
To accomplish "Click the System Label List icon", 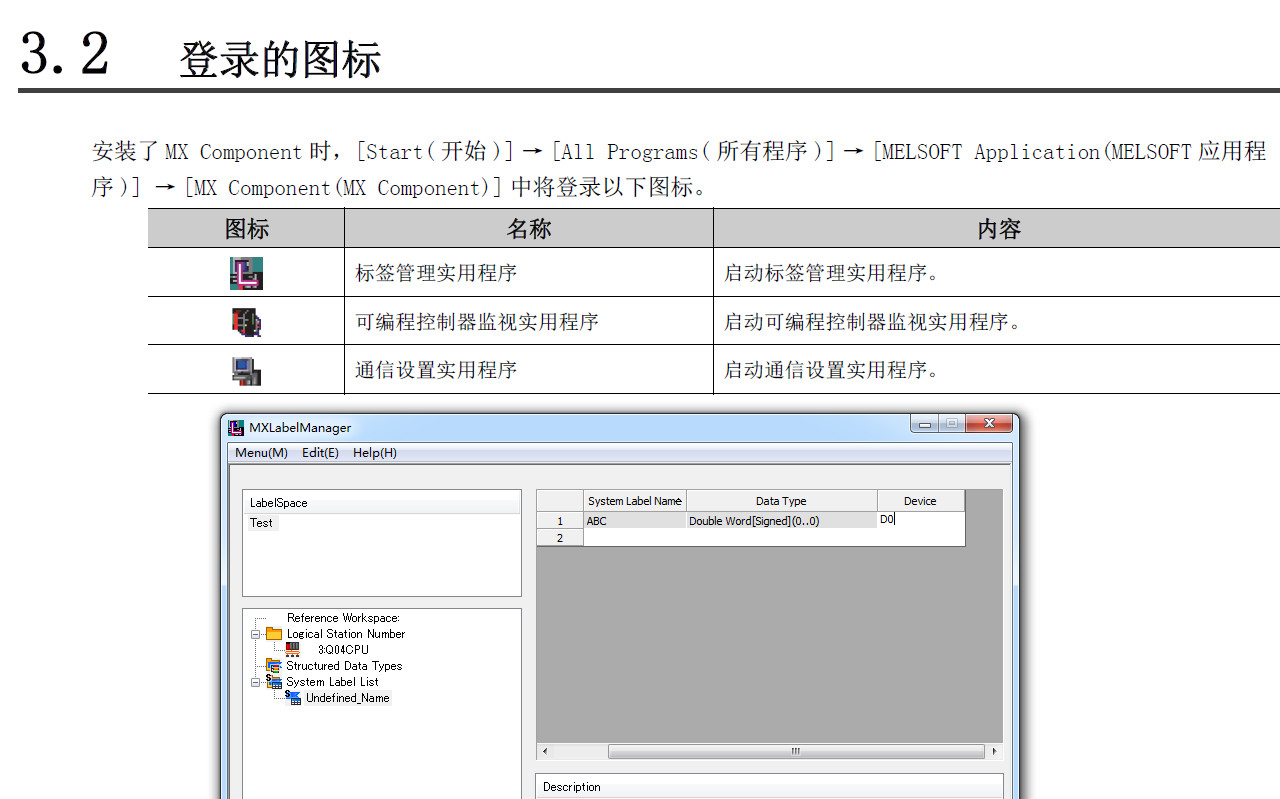I will [274, 682].
